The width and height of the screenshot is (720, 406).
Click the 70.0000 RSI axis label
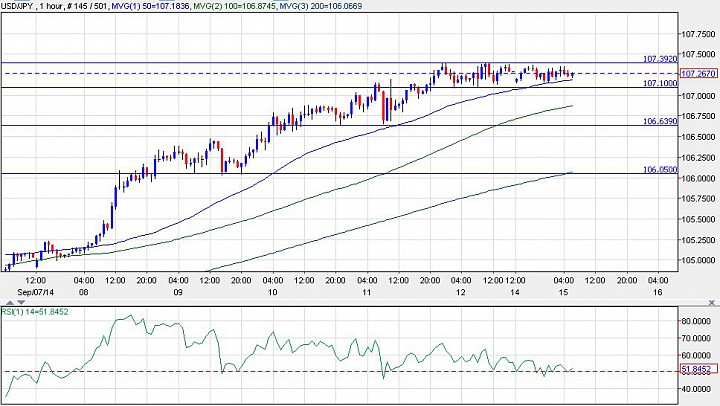pyautogui.click(x=696, y=338)
